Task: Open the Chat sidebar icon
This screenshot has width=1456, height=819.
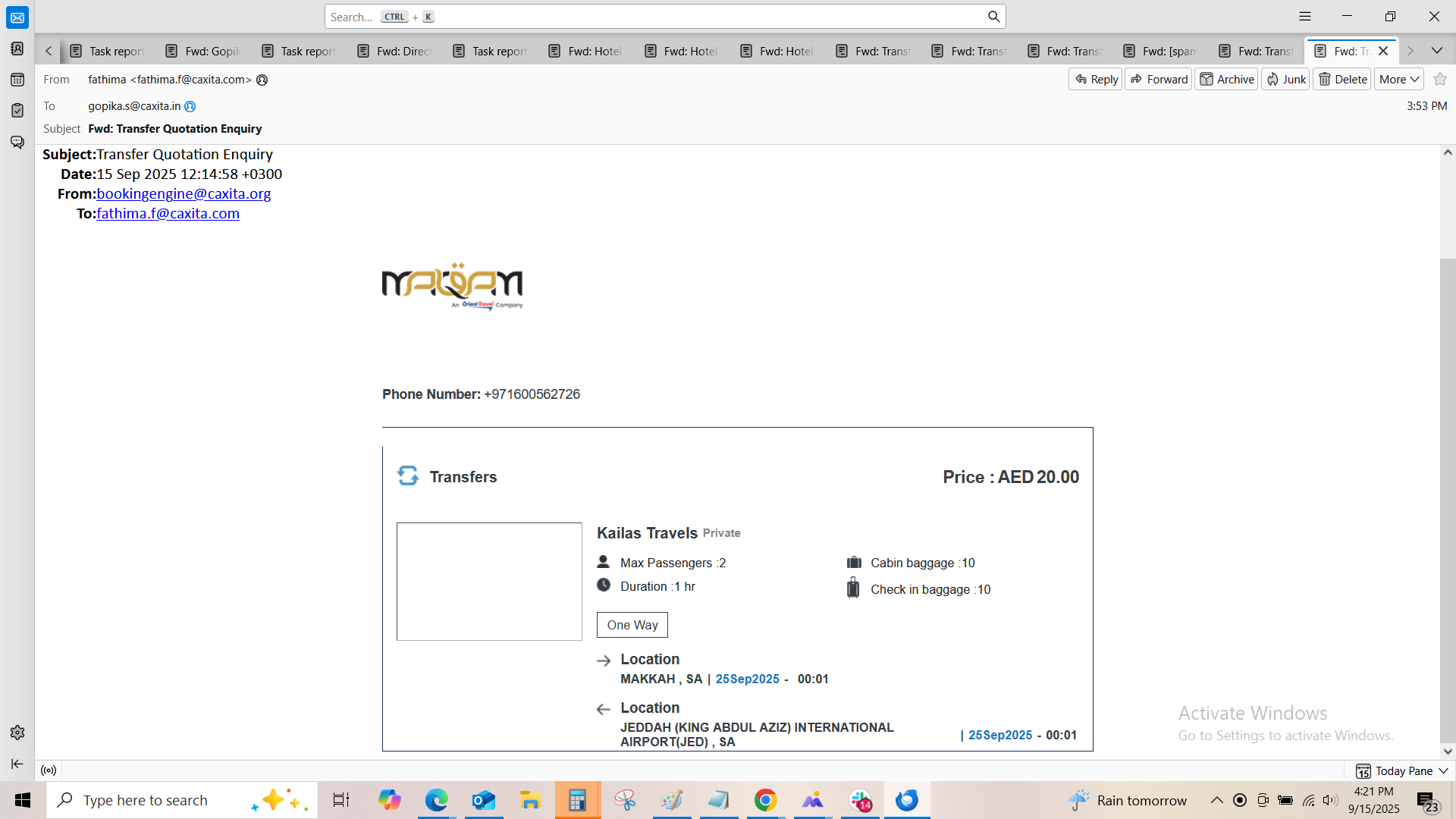Action: (17, 142)
